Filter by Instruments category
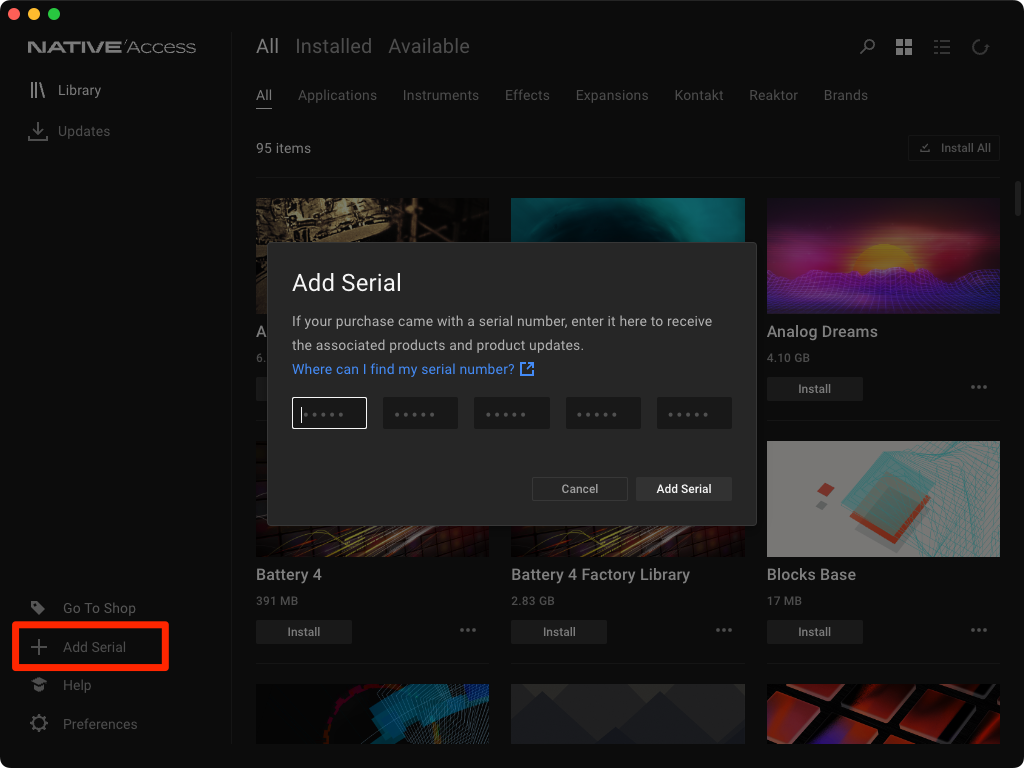This screenshot has width=1024, height=768. (x=441, y=95)
